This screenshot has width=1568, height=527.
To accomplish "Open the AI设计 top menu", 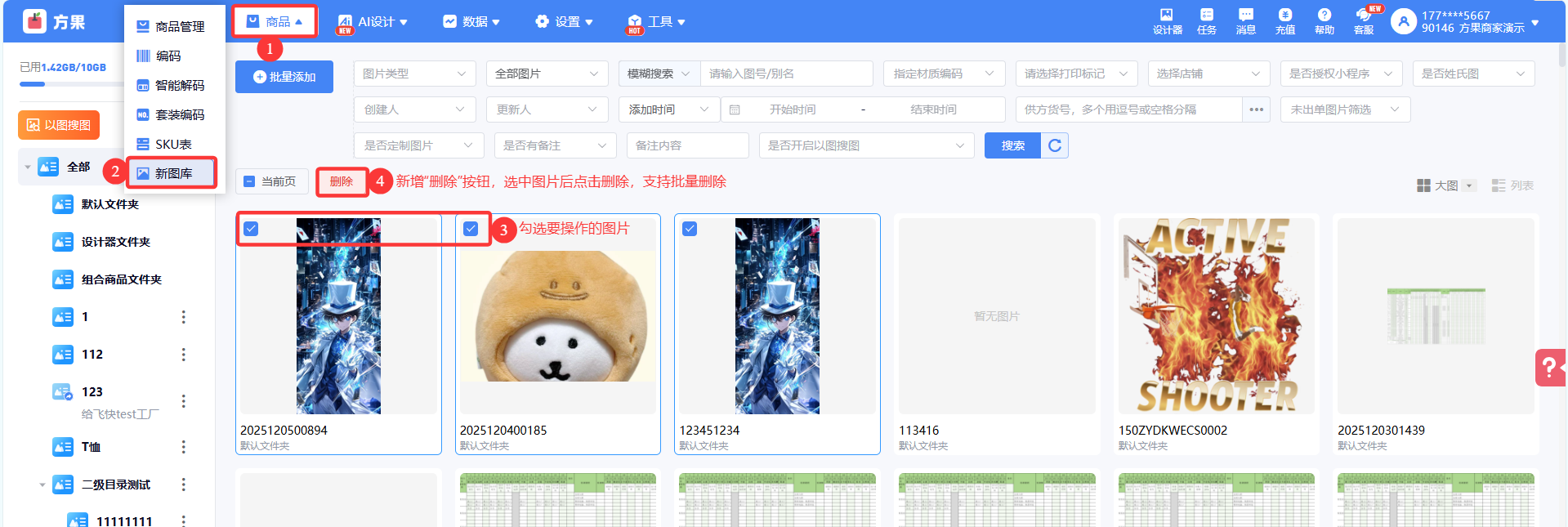I will 373,22.
